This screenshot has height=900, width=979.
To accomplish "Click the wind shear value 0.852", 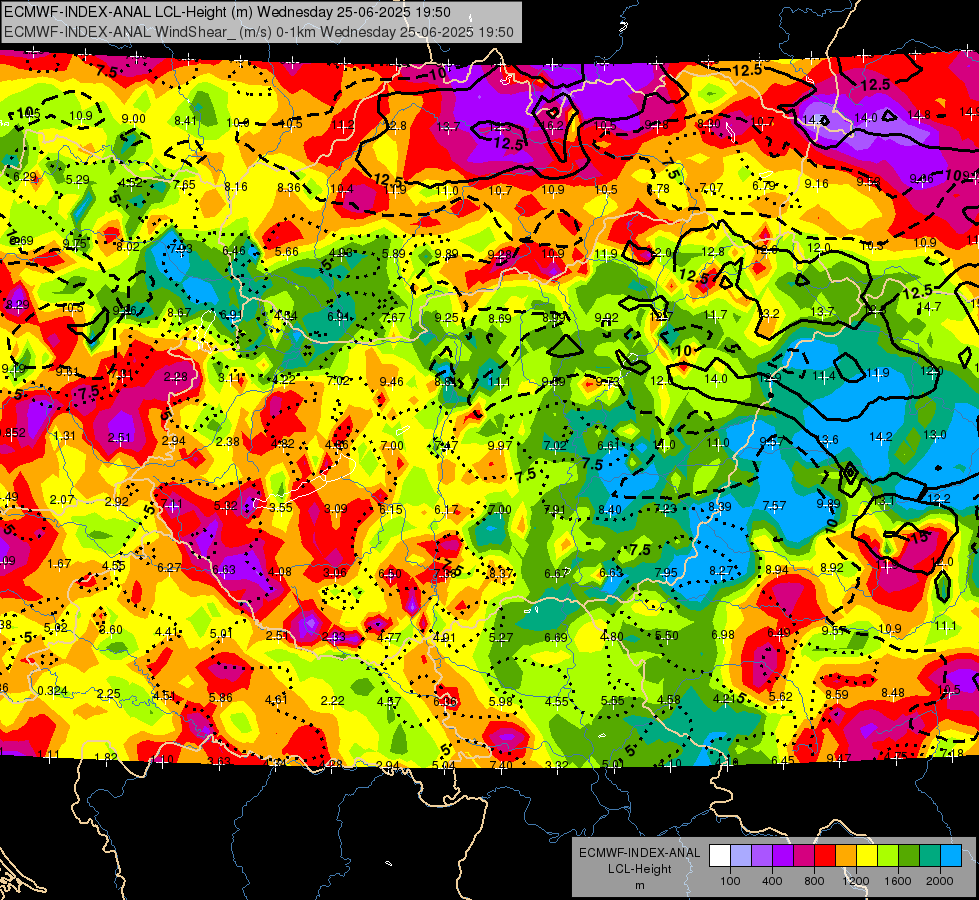I will pyautogui.click(x=12, y=432).
